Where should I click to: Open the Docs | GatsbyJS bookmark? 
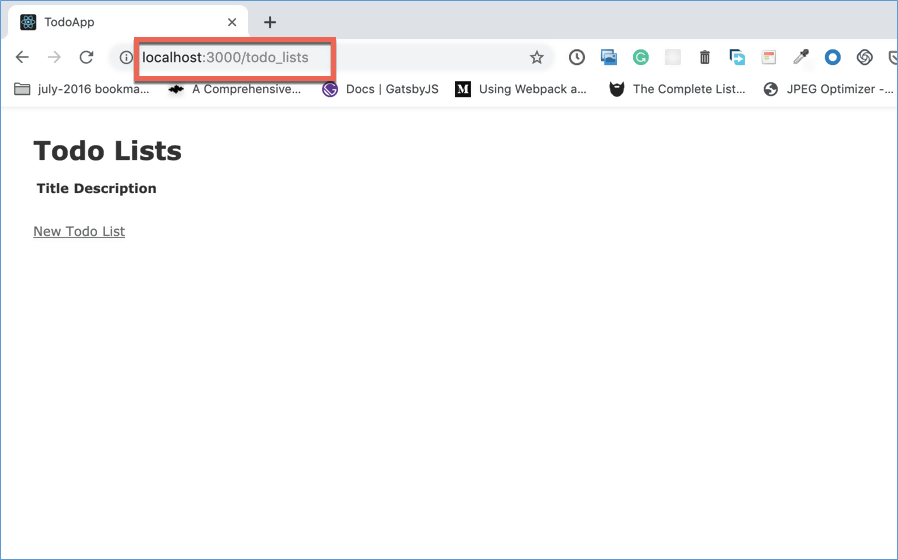[x=380, y=89]
